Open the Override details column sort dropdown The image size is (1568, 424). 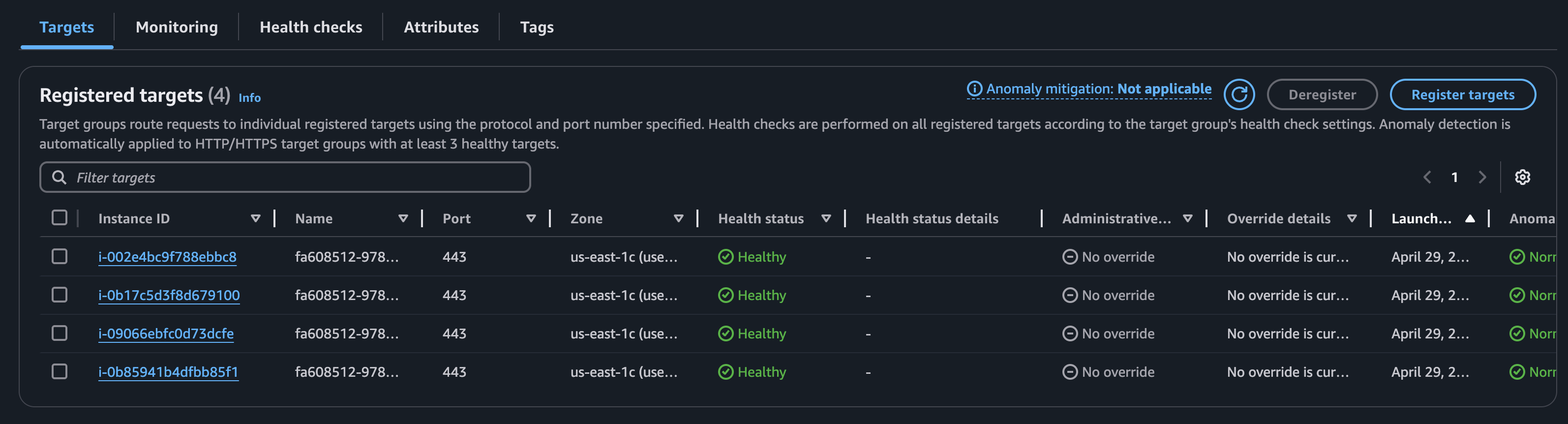[x=1351, y=218]
